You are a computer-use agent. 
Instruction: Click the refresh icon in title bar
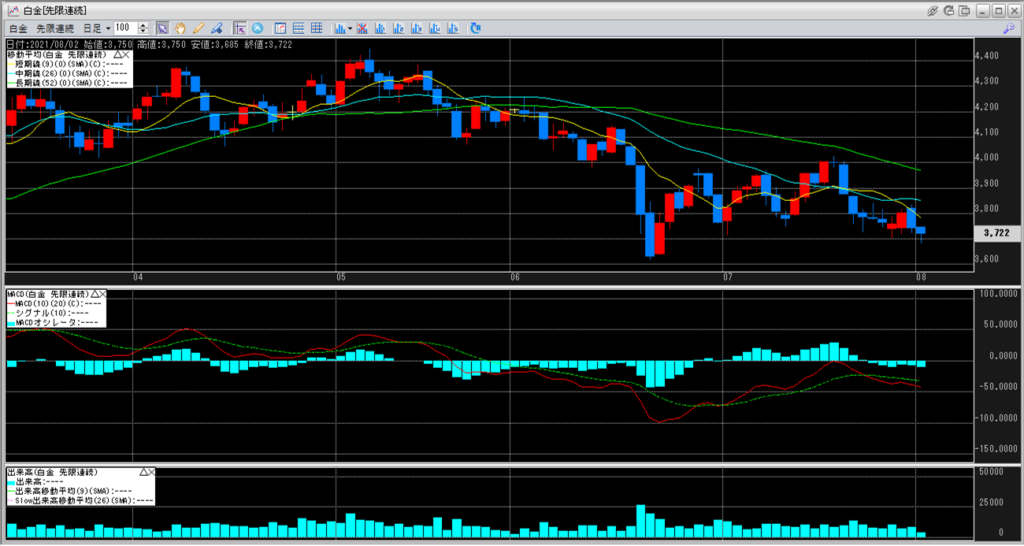click(x=948, y=10)
